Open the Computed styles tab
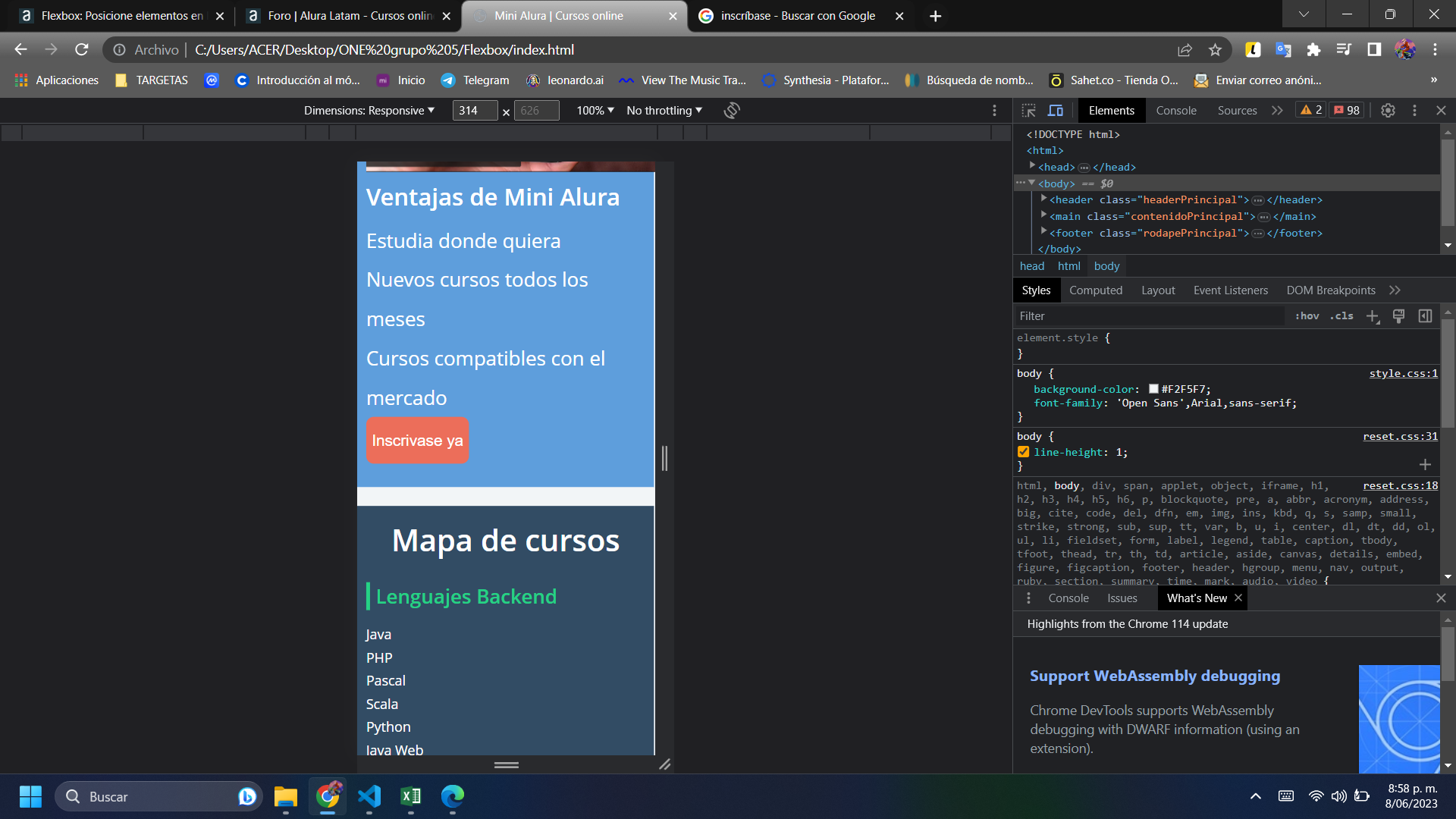This screenshot has width=1456, height=819. point(1096,290)
